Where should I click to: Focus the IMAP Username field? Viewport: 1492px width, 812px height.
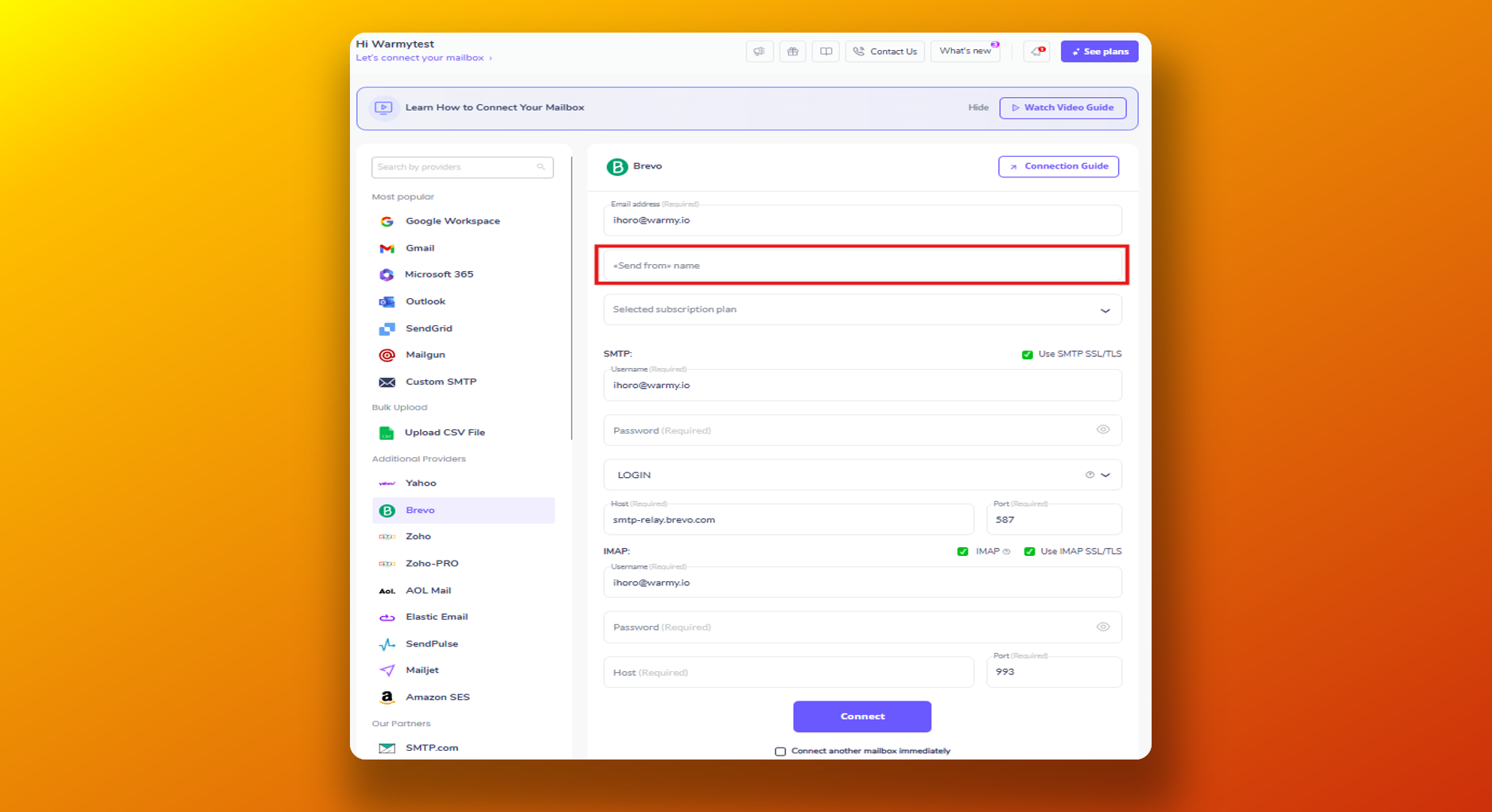pos(862,582)
